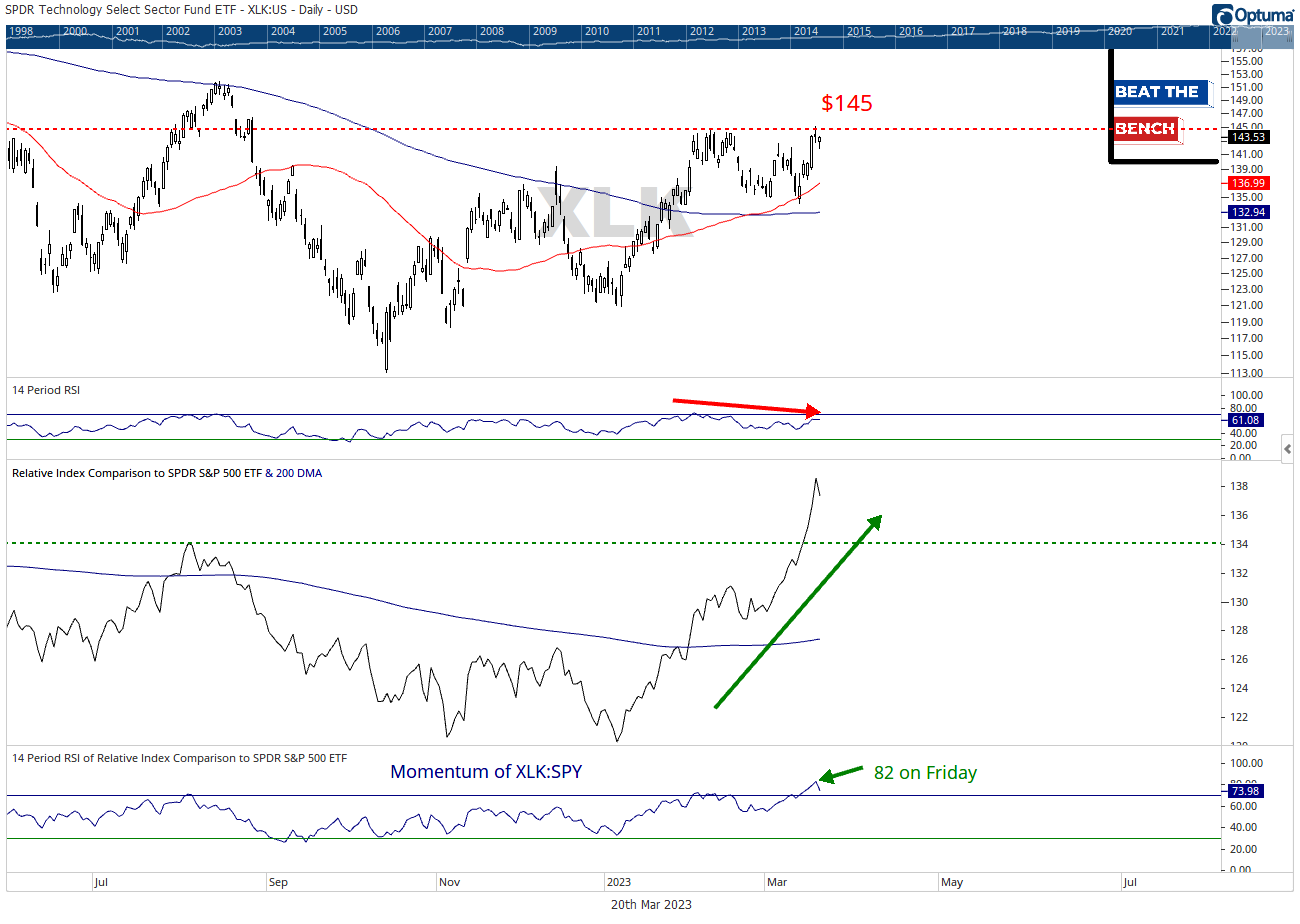1300x924 pixels.
Task: Select the red '$145' text annotation
Action: coord(847,103)
